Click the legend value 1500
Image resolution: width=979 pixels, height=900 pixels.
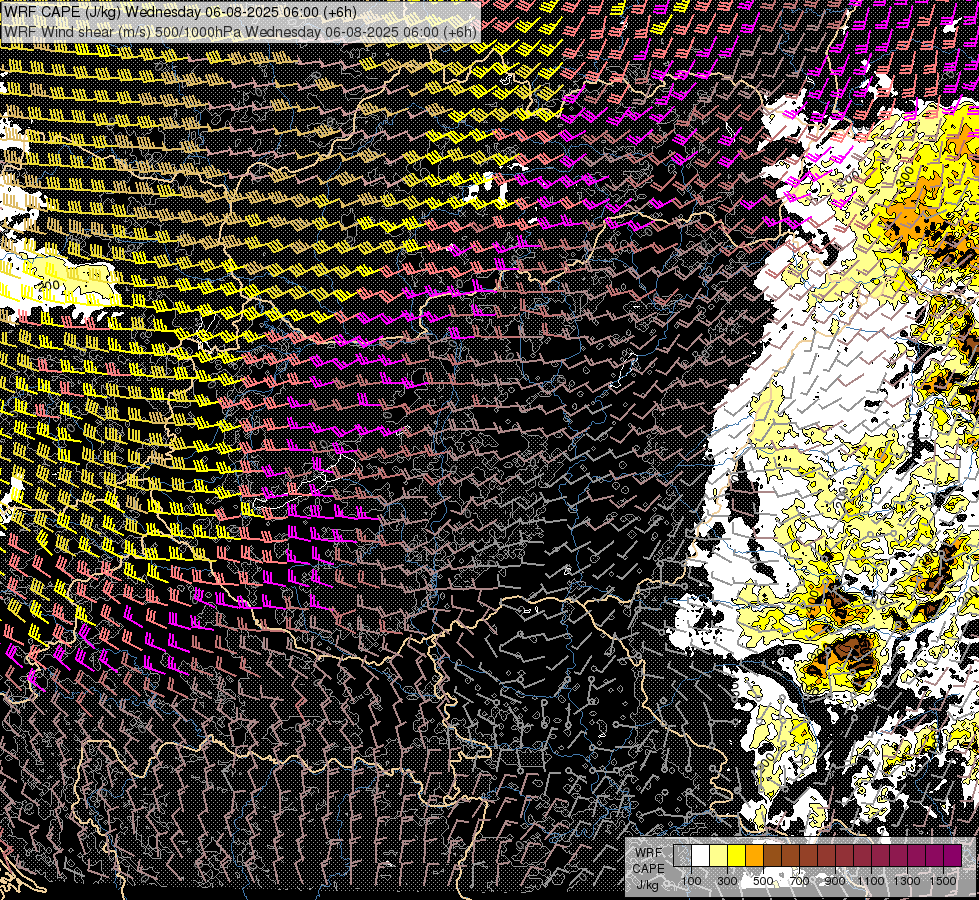click(x=943, y=881)
